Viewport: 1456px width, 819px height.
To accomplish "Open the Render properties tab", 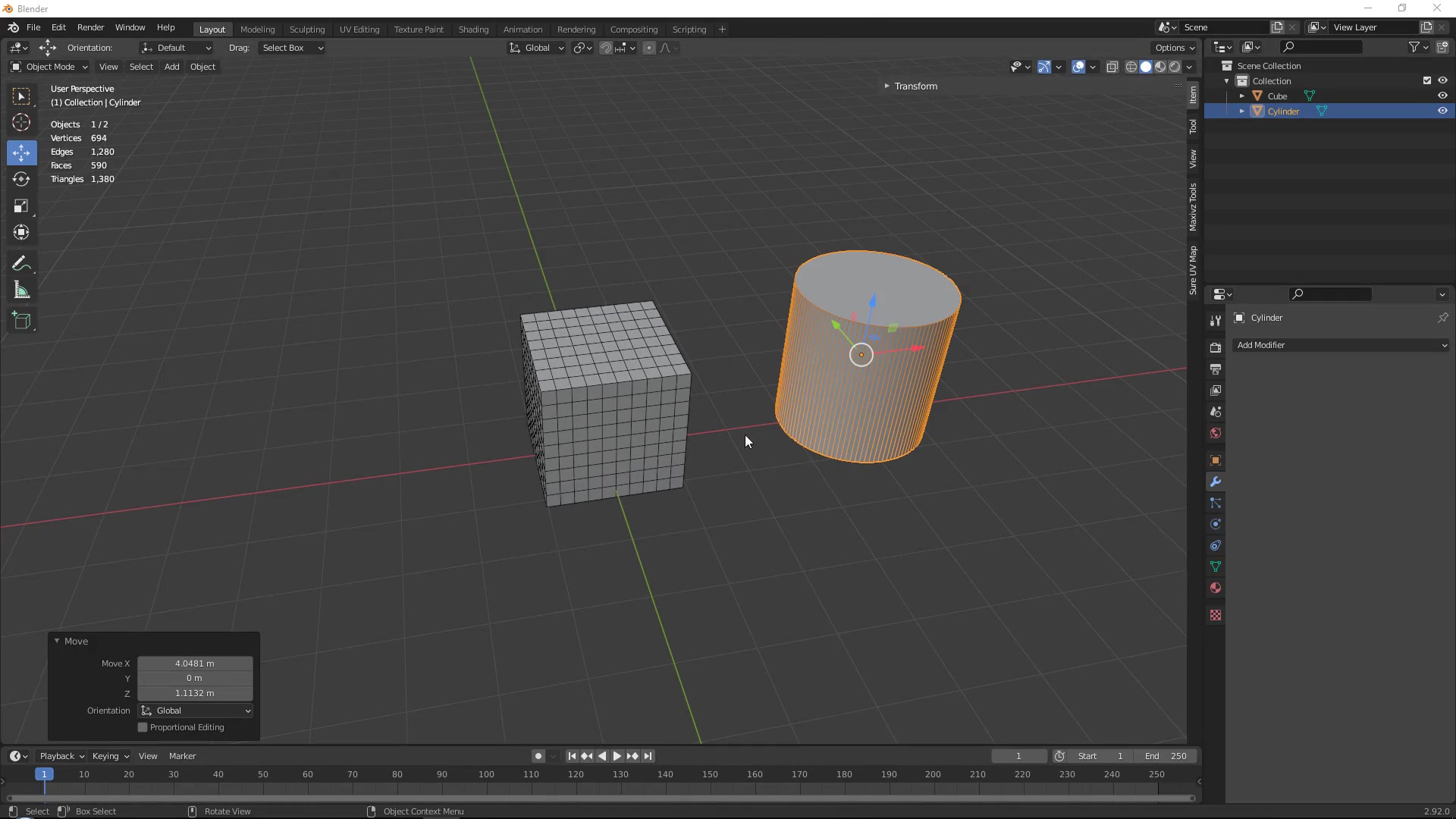I will pos(1216,348).
